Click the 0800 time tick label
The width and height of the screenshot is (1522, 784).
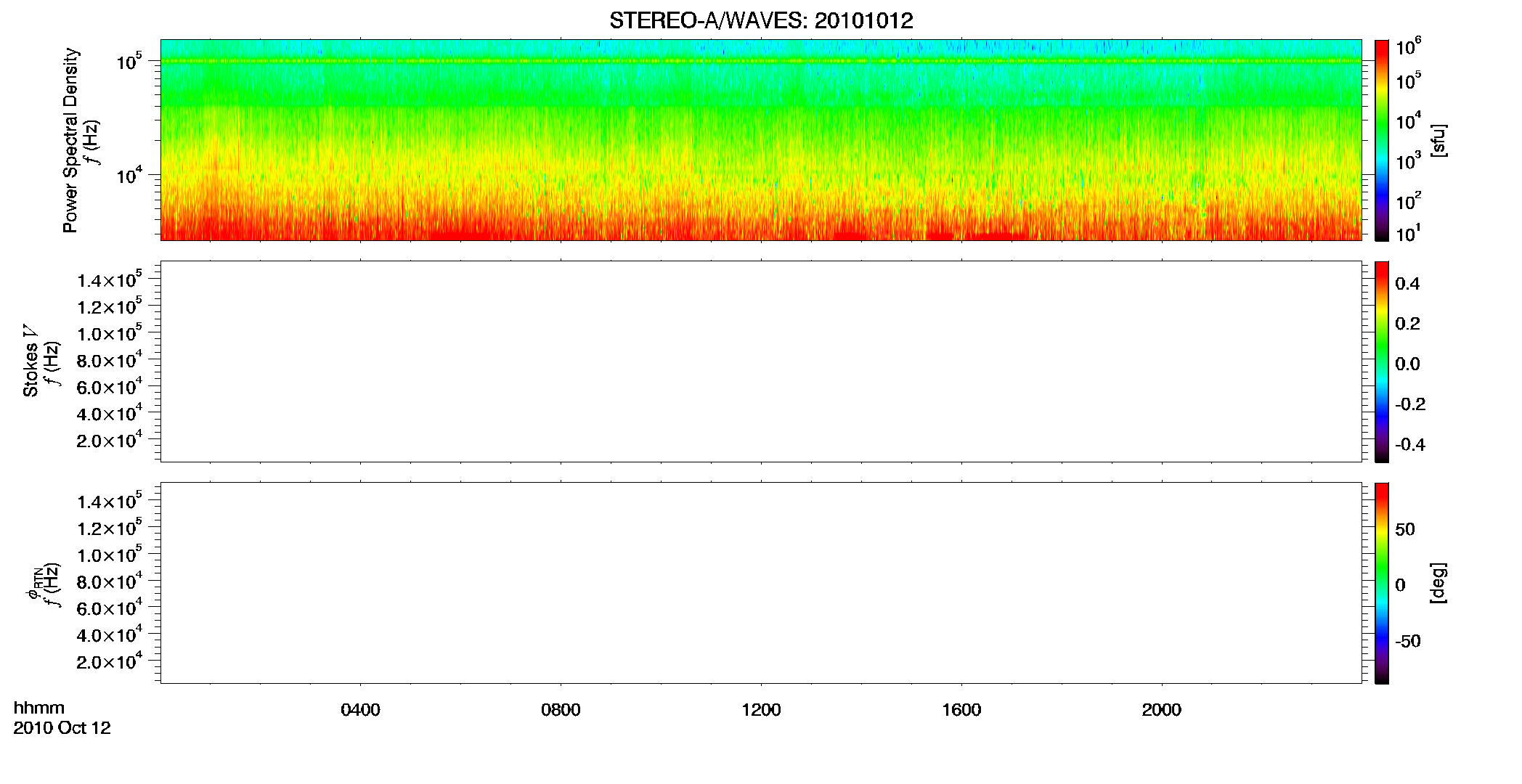tap(561, 710)
